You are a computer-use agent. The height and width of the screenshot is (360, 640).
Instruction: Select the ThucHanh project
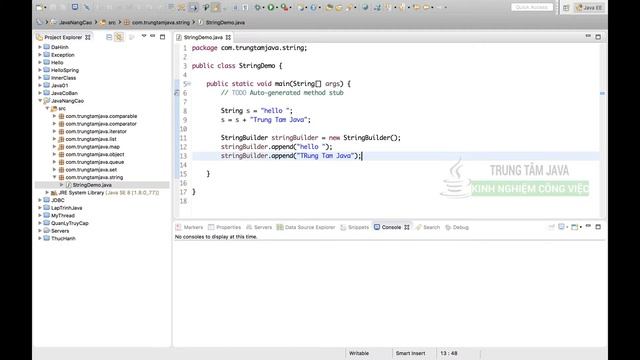pos(63,238)
